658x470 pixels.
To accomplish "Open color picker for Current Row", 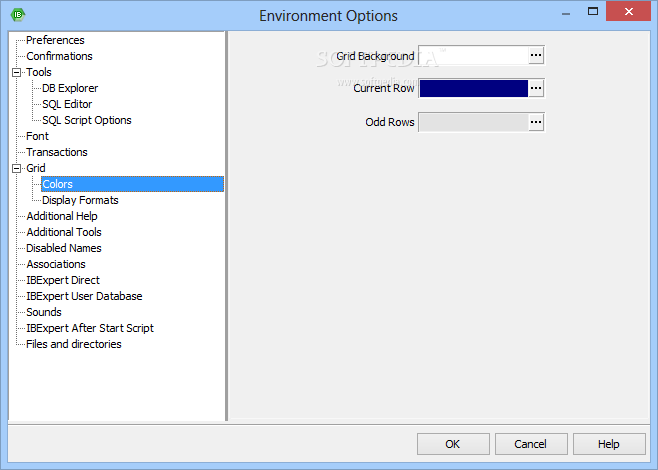I will pyautogui.click(x=536, y=88).
